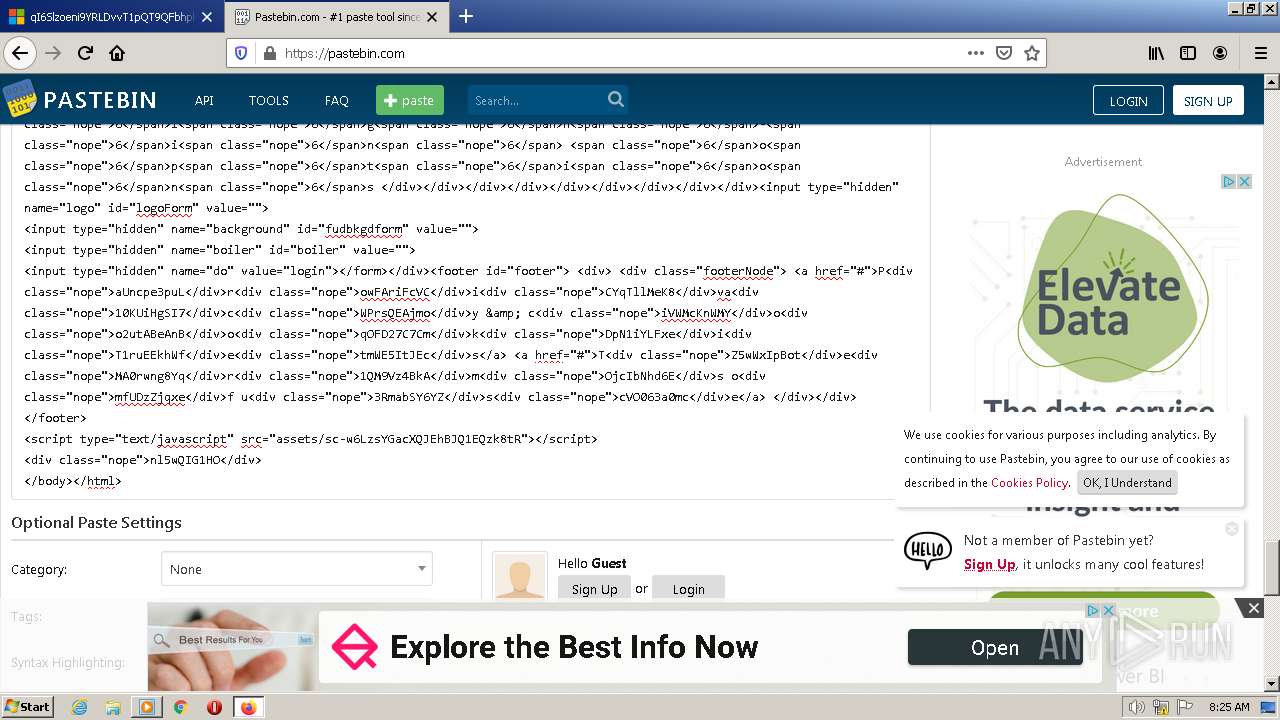Click the search magnifier icon
1280x720 pixels.
[616, 99]
